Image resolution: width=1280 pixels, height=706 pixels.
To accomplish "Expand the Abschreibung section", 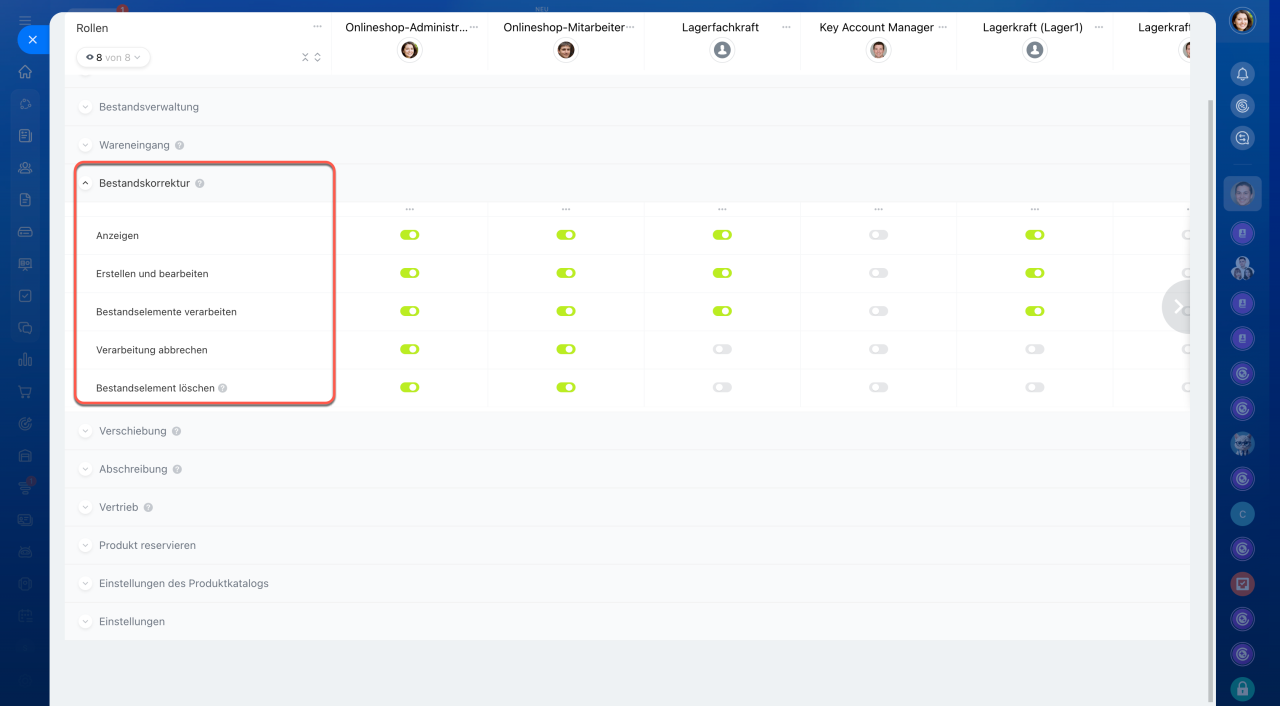I will 85,469.
